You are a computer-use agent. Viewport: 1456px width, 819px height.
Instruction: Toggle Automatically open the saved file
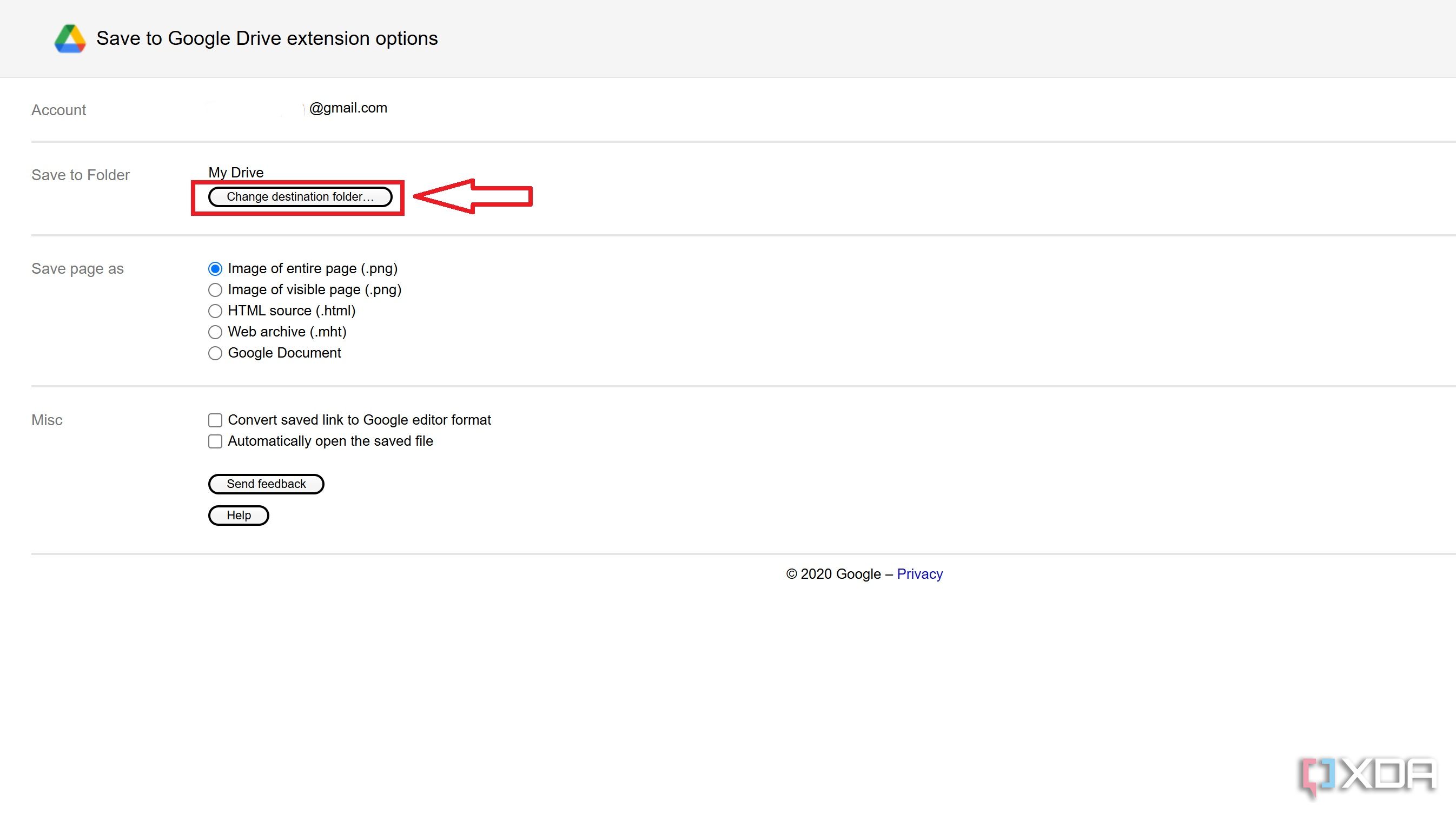215,441
